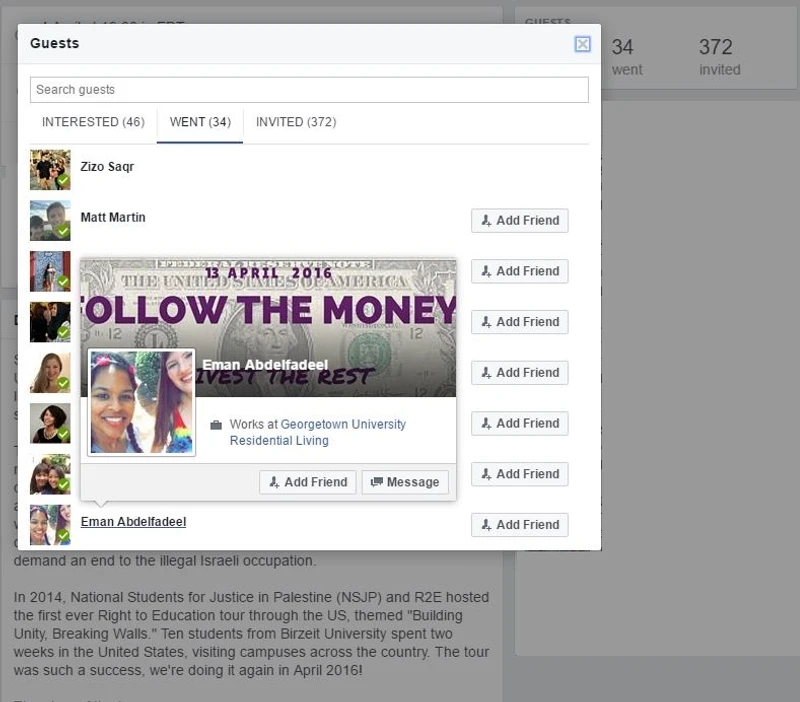Viewport: 800px width, 702px height.
Task: Open the INVITED (372) tab
Action: [296, 122]
